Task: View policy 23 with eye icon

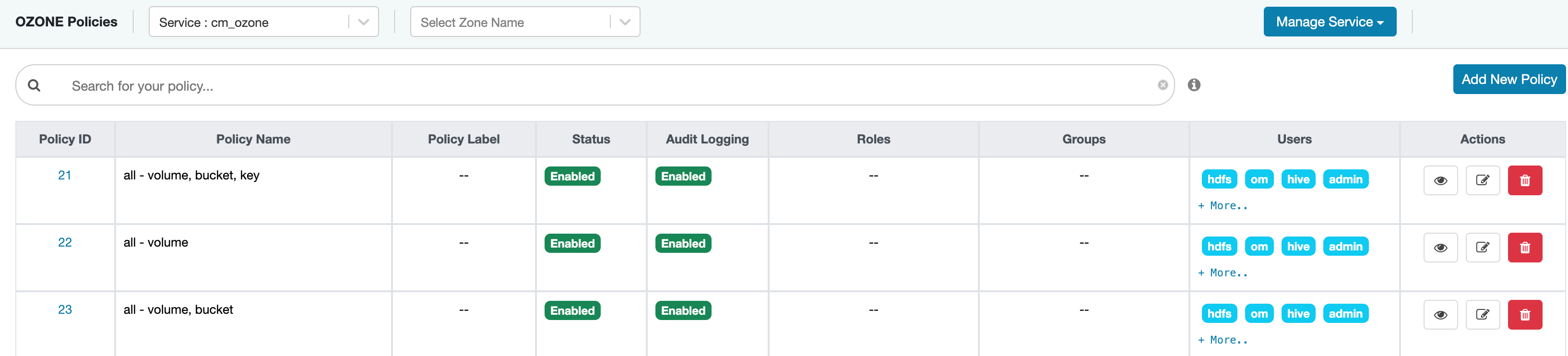Action: click(1440, 315)
